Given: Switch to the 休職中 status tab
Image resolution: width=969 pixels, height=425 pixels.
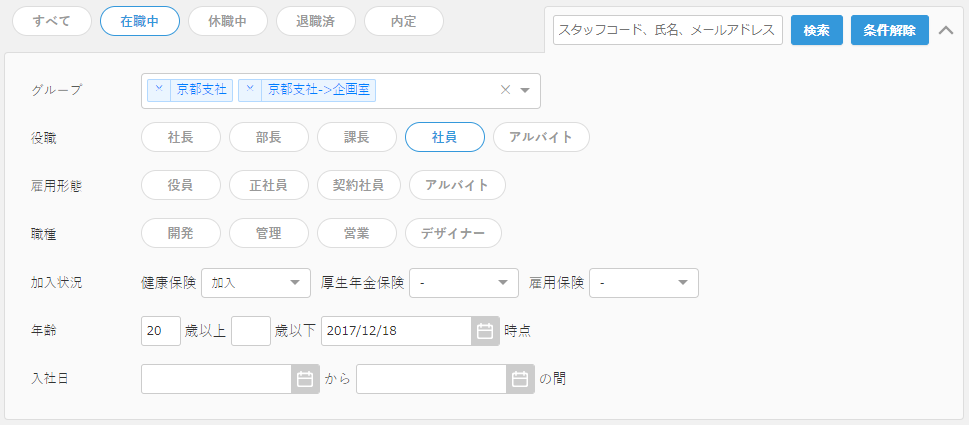Looking at the screenshot, I should click(x=228, y=22).
